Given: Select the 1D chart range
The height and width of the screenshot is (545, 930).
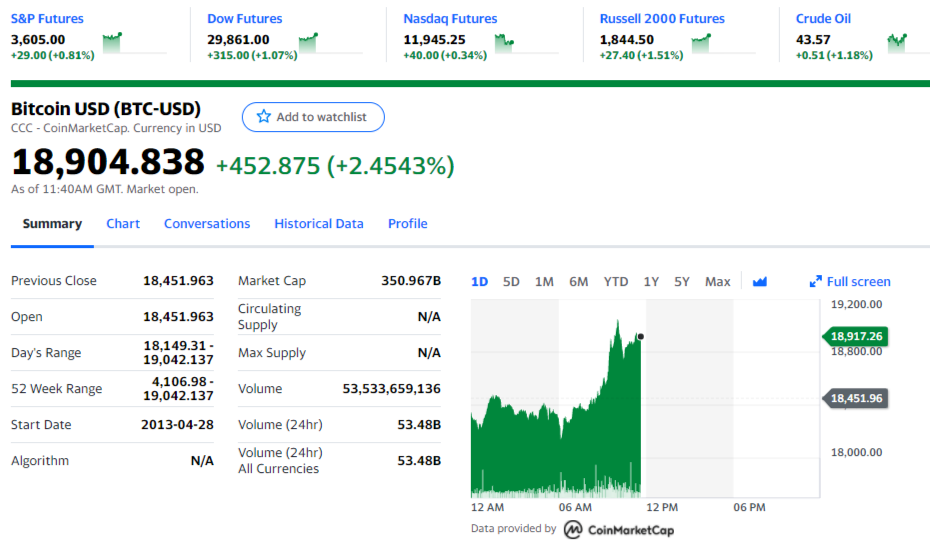Looking at the screenshot, I should 479,282.
